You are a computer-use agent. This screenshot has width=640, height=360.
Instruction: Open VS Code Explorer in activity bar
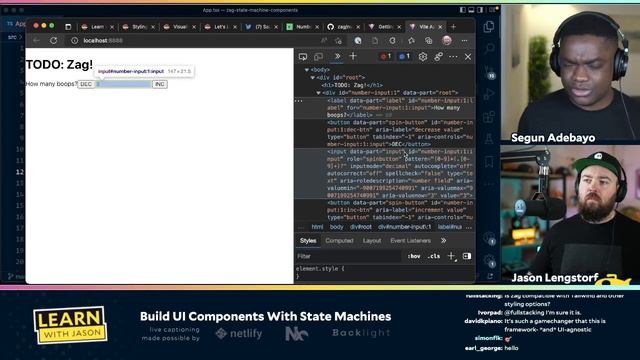pos(489,27)
